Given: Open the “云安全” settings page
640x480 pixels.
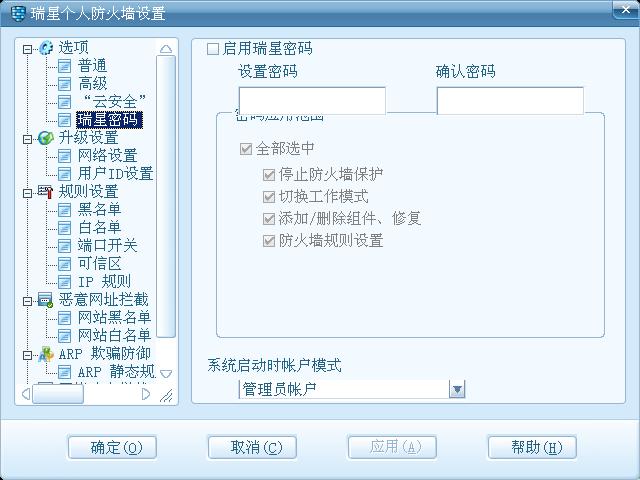Looking at the screenshot, I should coord(113,102).
